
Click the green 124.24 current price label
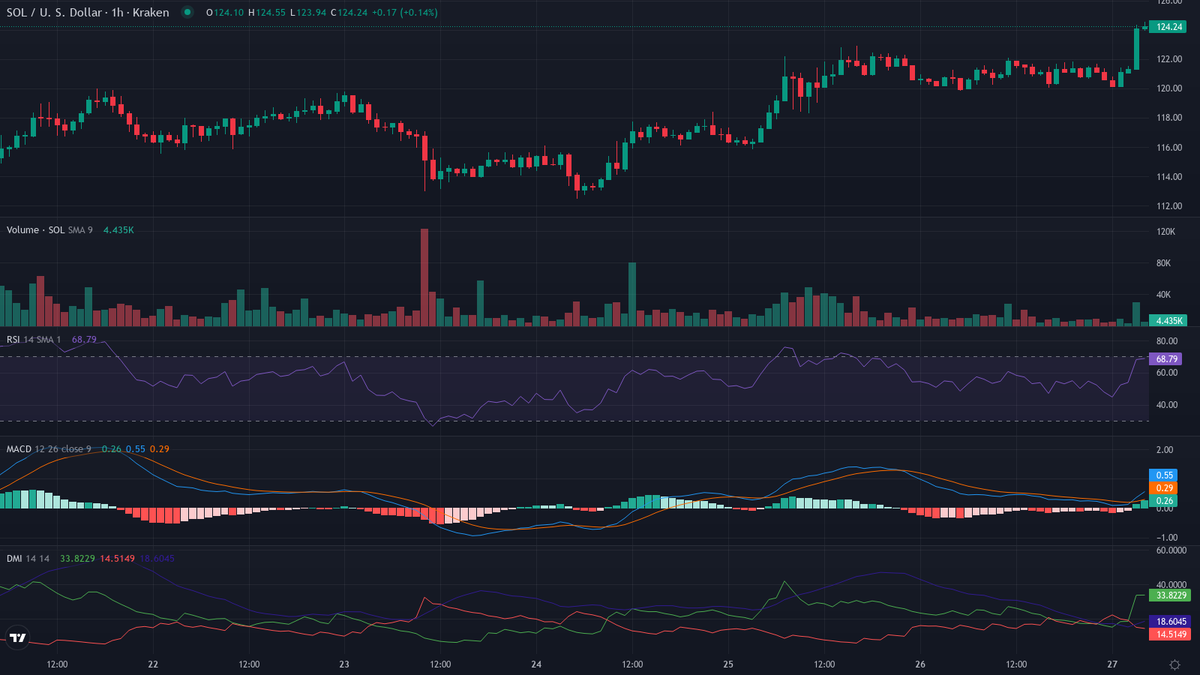coord(1168,27)
